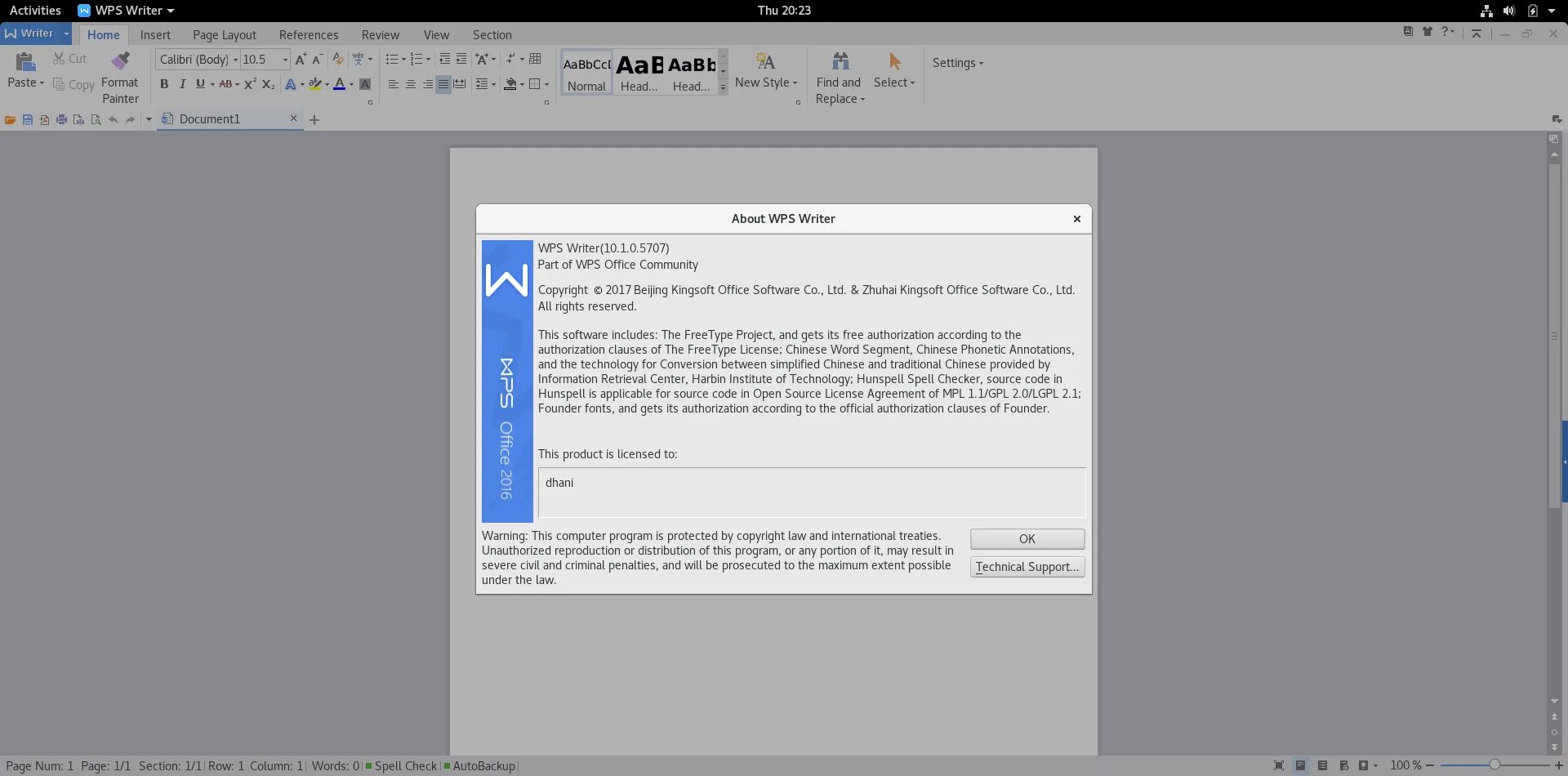Click the Outline view icon in status bar

(1323, 765)
